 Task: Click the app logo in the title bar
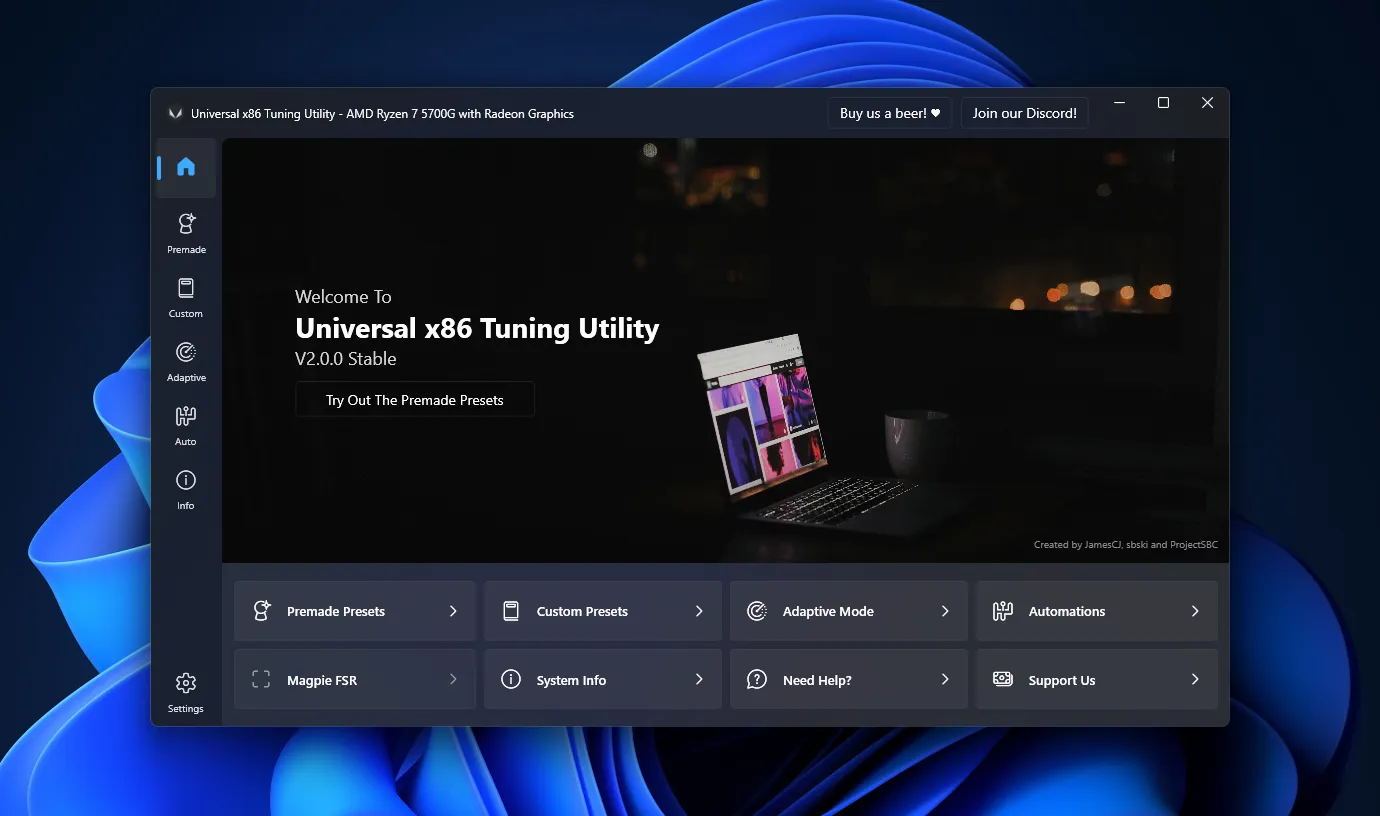click(x=175, y=114)
